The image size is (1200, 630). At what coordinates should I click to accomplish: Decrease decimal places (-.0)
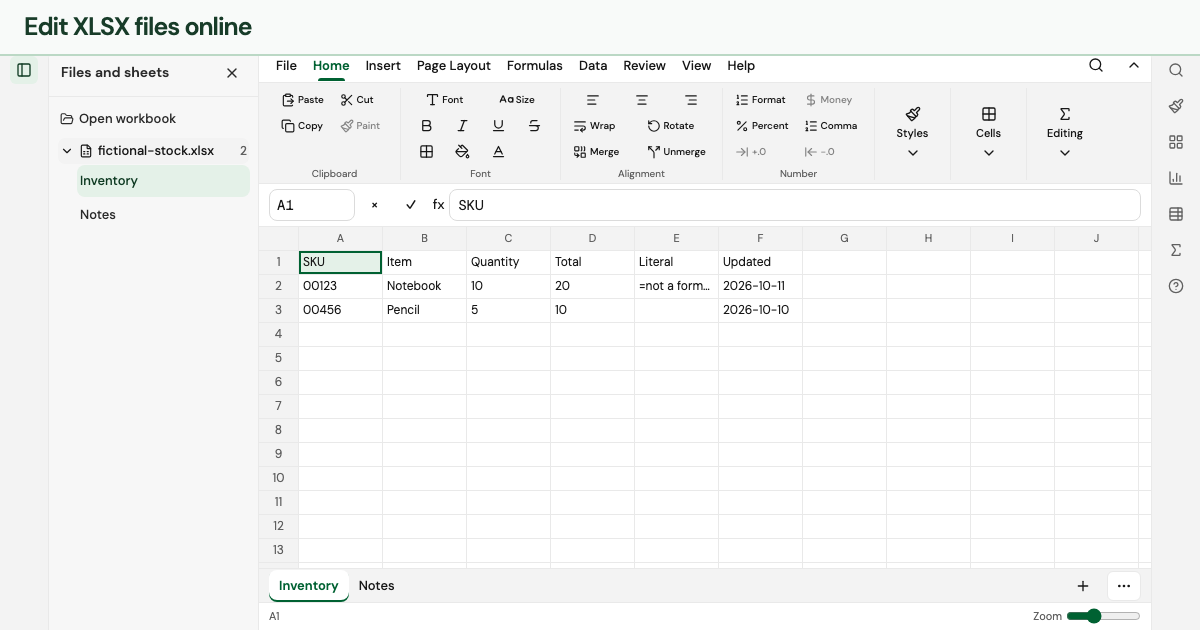click(x=820, y=152)
